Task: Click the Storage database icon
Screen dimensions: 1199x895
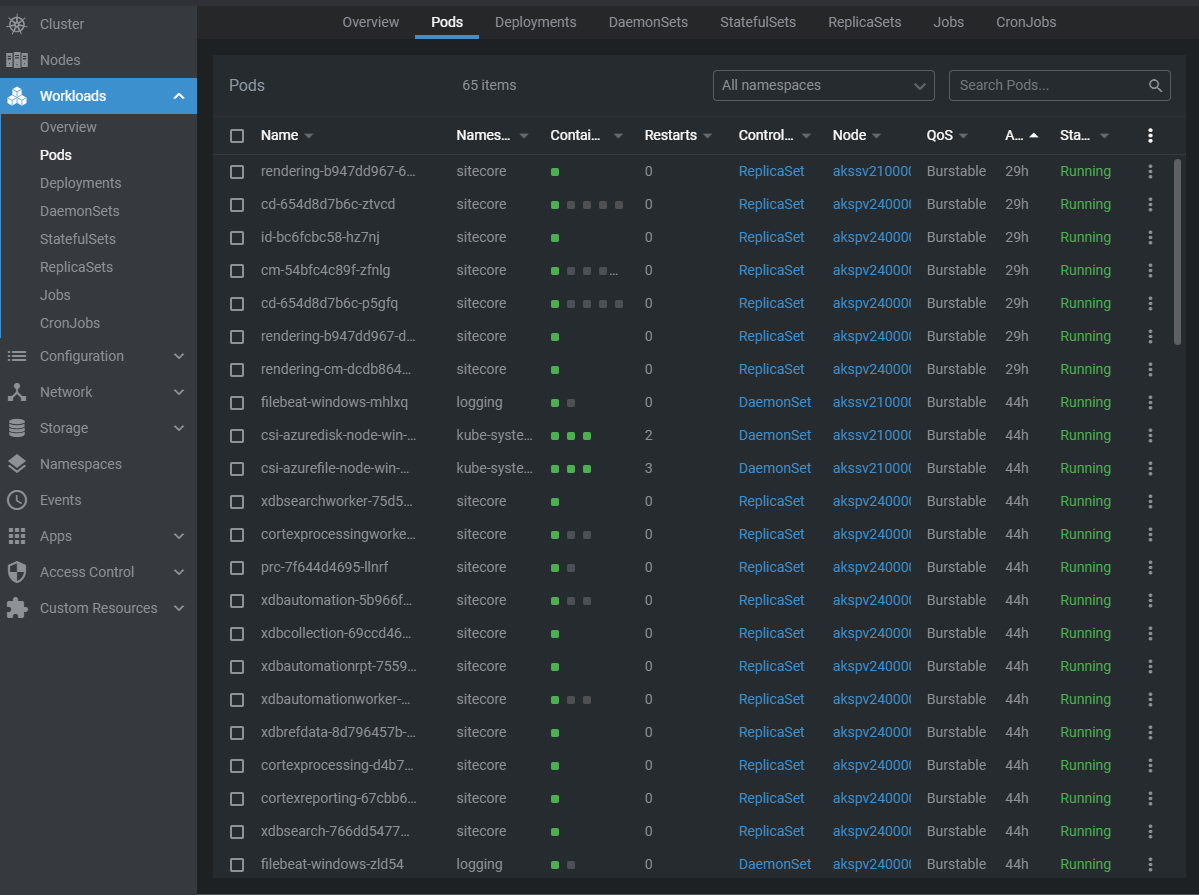Action: [x=17, y=428]
